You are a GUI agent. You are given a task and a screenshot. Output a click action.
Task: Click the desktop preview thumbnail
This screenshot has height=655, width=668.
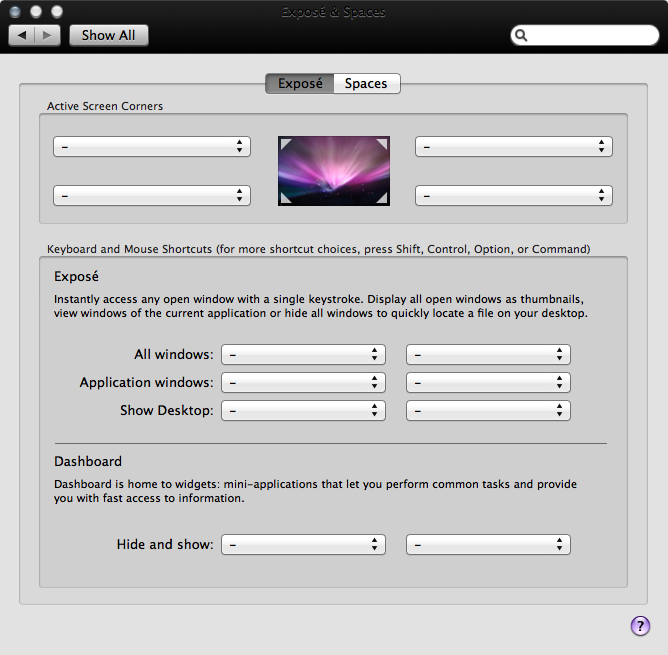[x=334, y=171]
